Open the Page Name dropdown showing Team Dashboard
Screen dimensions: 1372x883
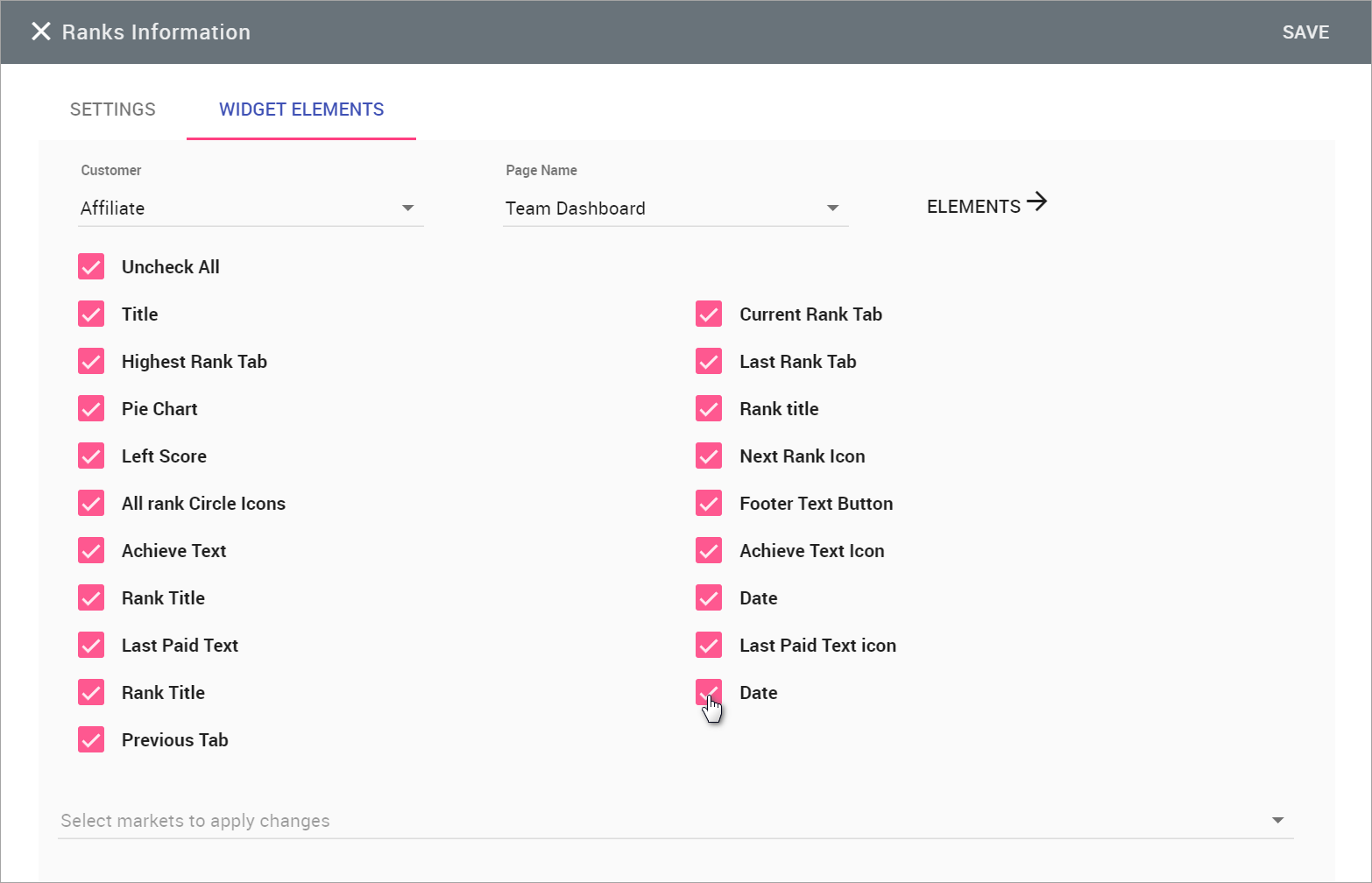(675, 208)
